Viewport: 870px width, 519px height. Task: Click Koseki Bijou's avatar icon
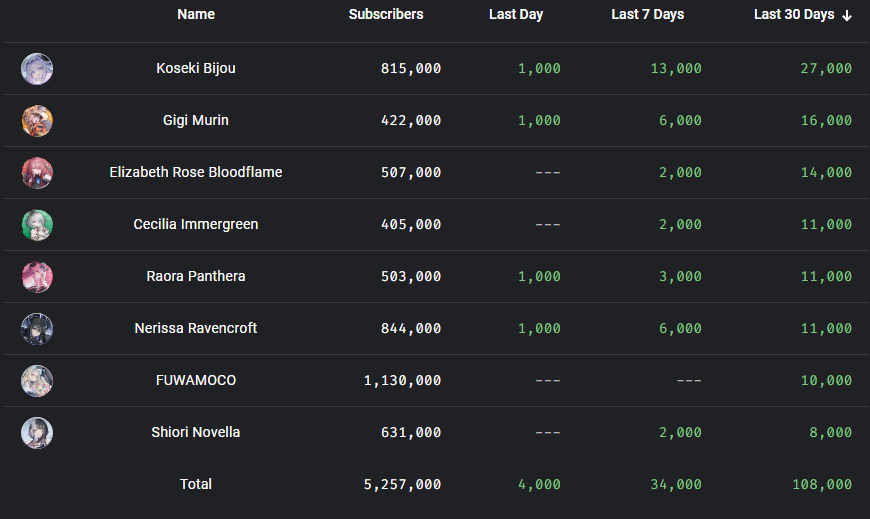point(37,68)
